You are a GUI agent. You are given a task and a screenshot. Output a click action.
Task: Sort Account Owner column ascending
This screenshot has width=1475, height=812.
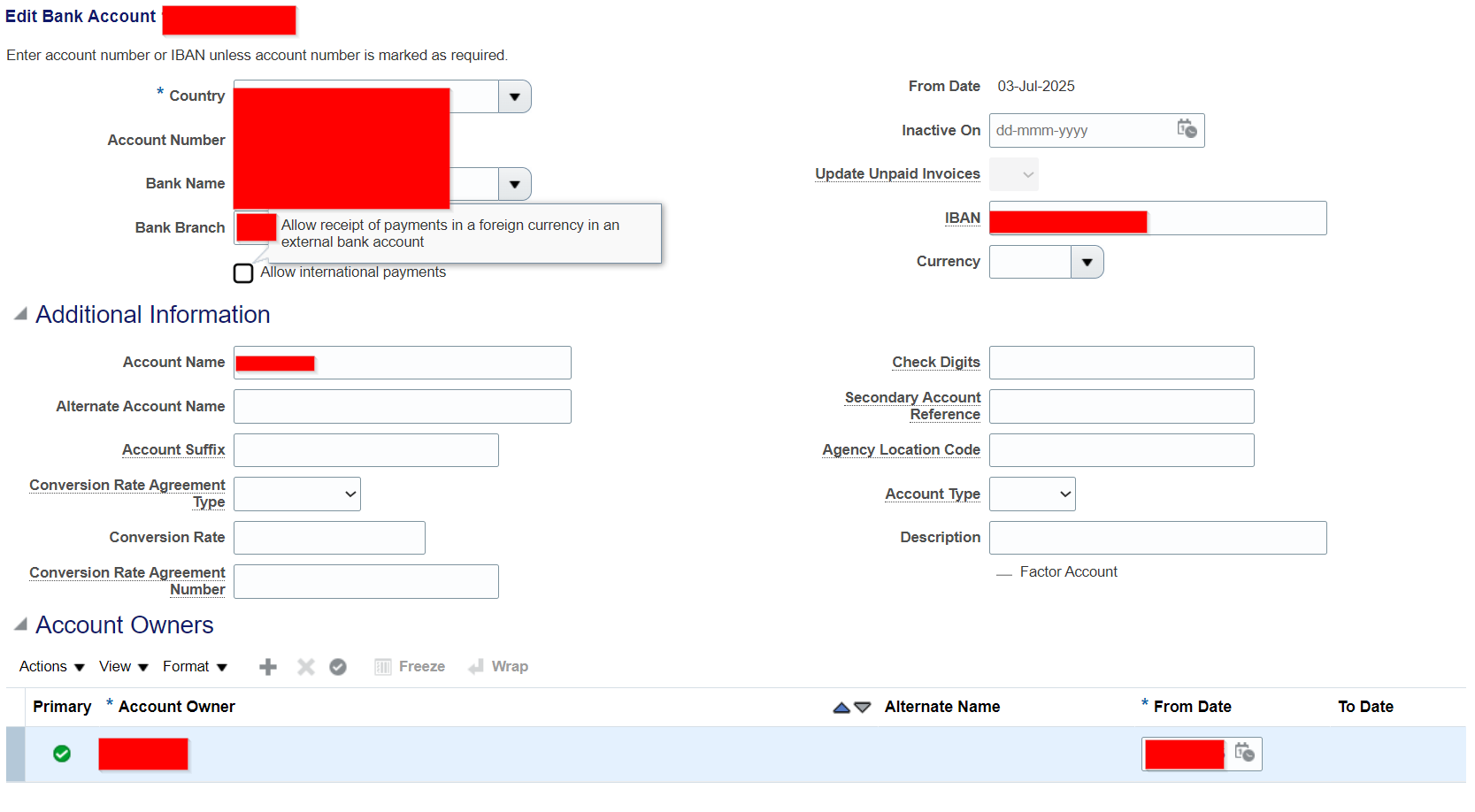click(x=840, y=707)
